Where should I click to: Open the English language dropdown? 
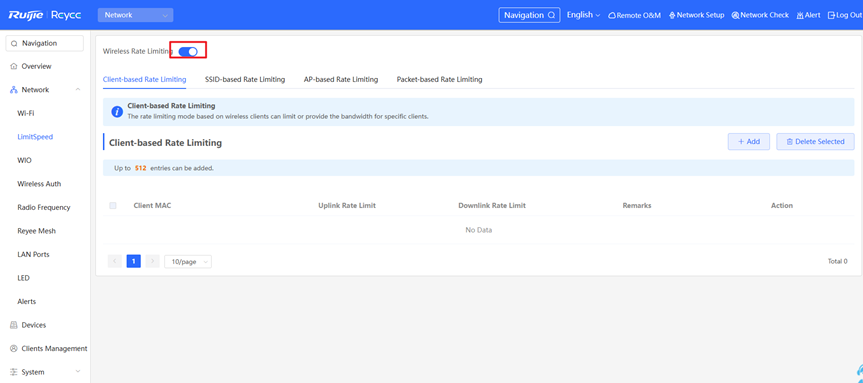click(x=583, y=15)
